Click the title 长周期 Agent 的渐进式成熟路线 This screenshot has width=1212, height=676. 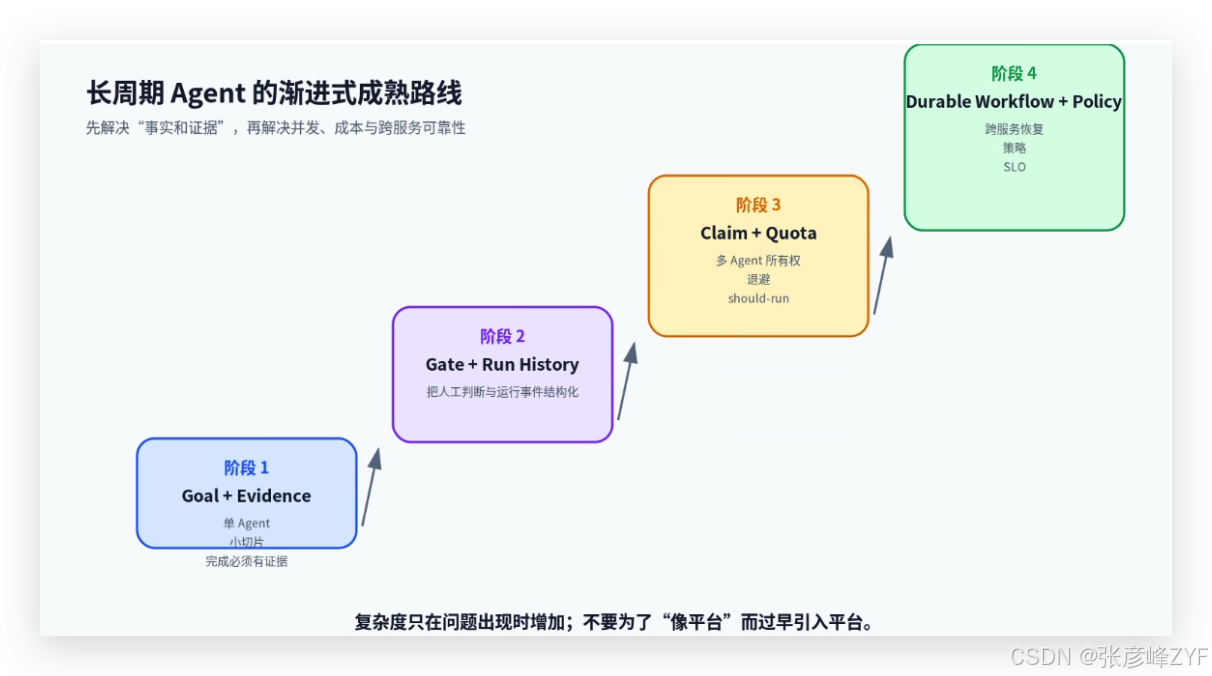274,94
